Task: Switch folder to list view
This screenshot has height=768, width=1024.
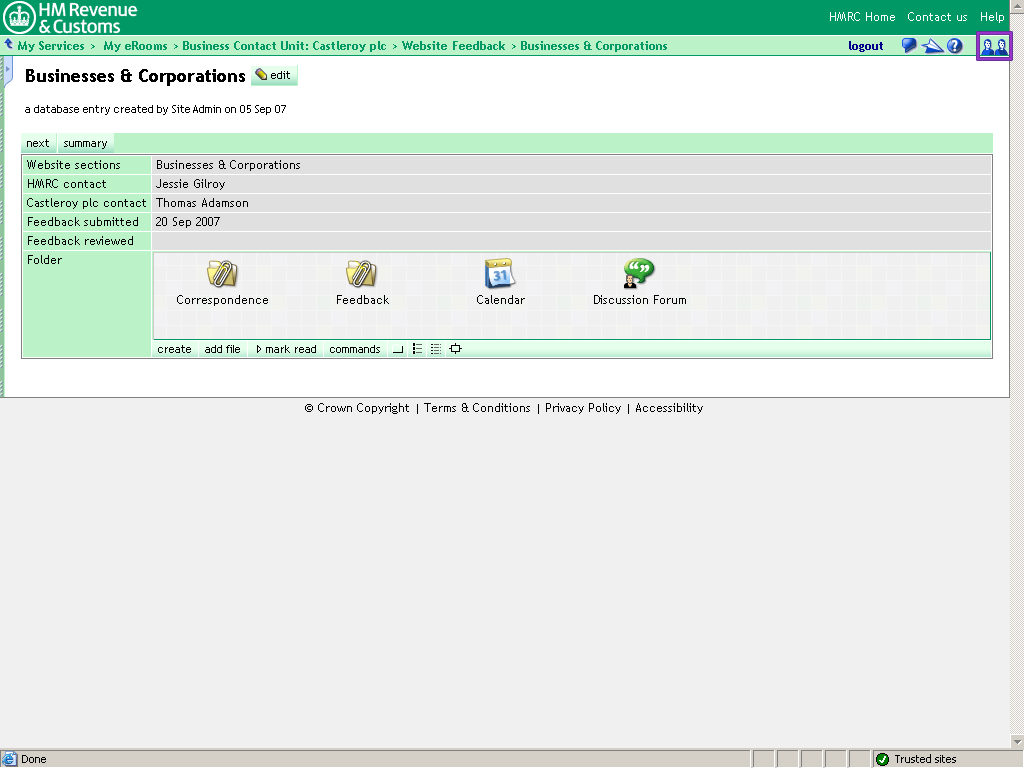Action: tap(418, 349)
